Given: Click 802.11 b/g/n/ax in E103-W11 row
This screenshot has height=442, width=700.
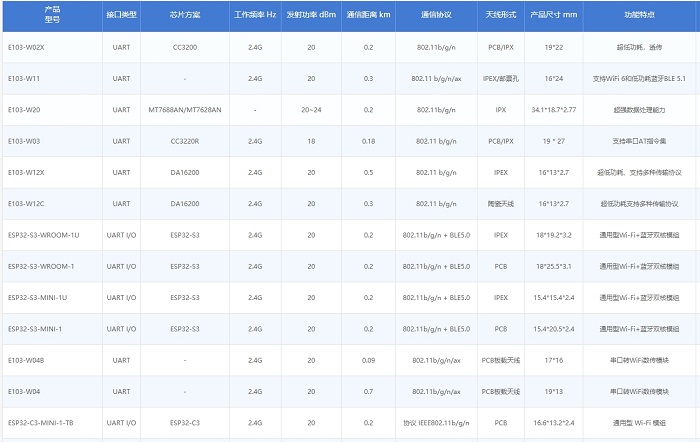Looking at the screenshot, I should [x=436, y=79].
